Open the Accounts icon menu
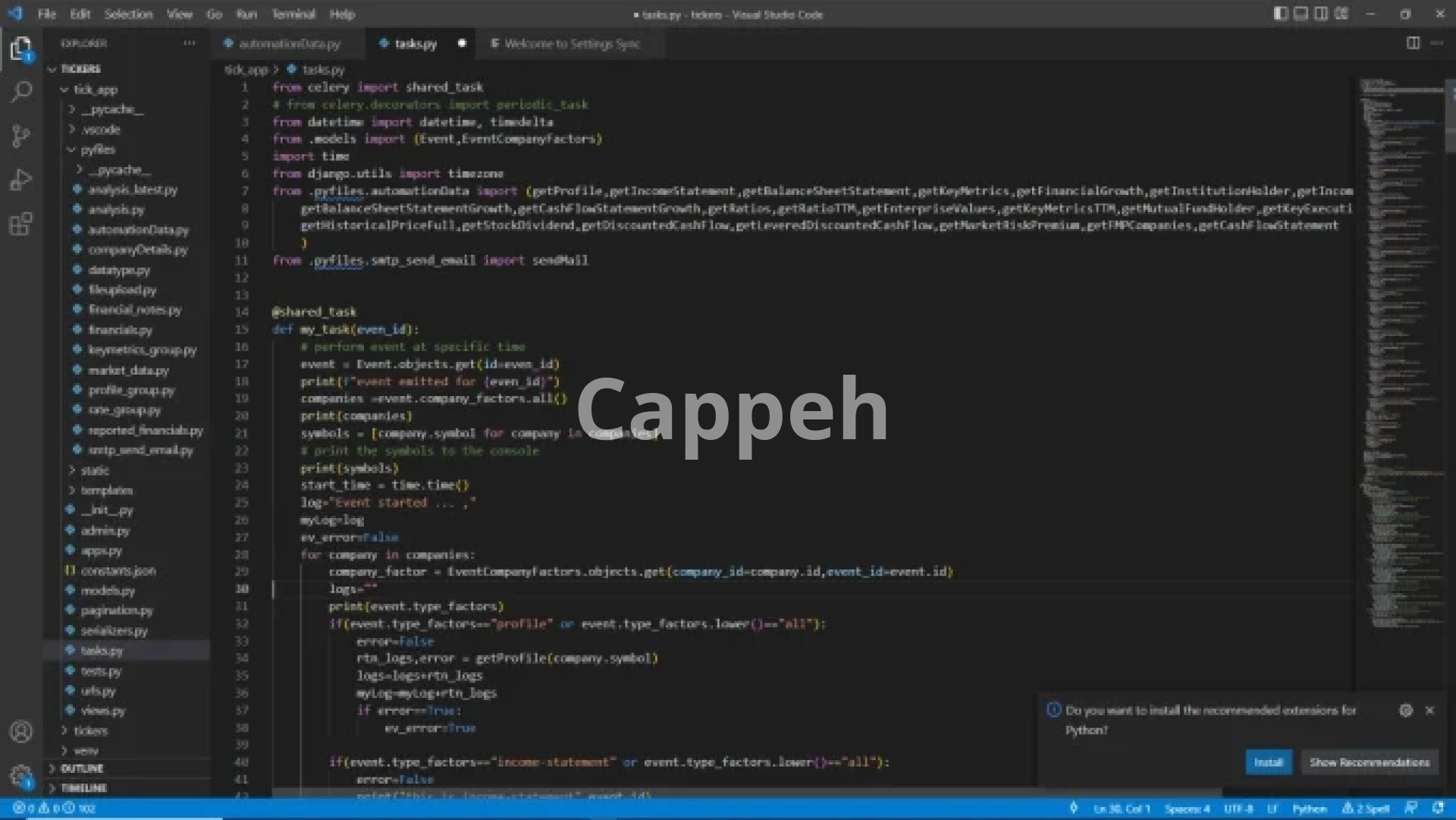The width and height of the screenshot is (1456, 820). [x=21, y=731]
